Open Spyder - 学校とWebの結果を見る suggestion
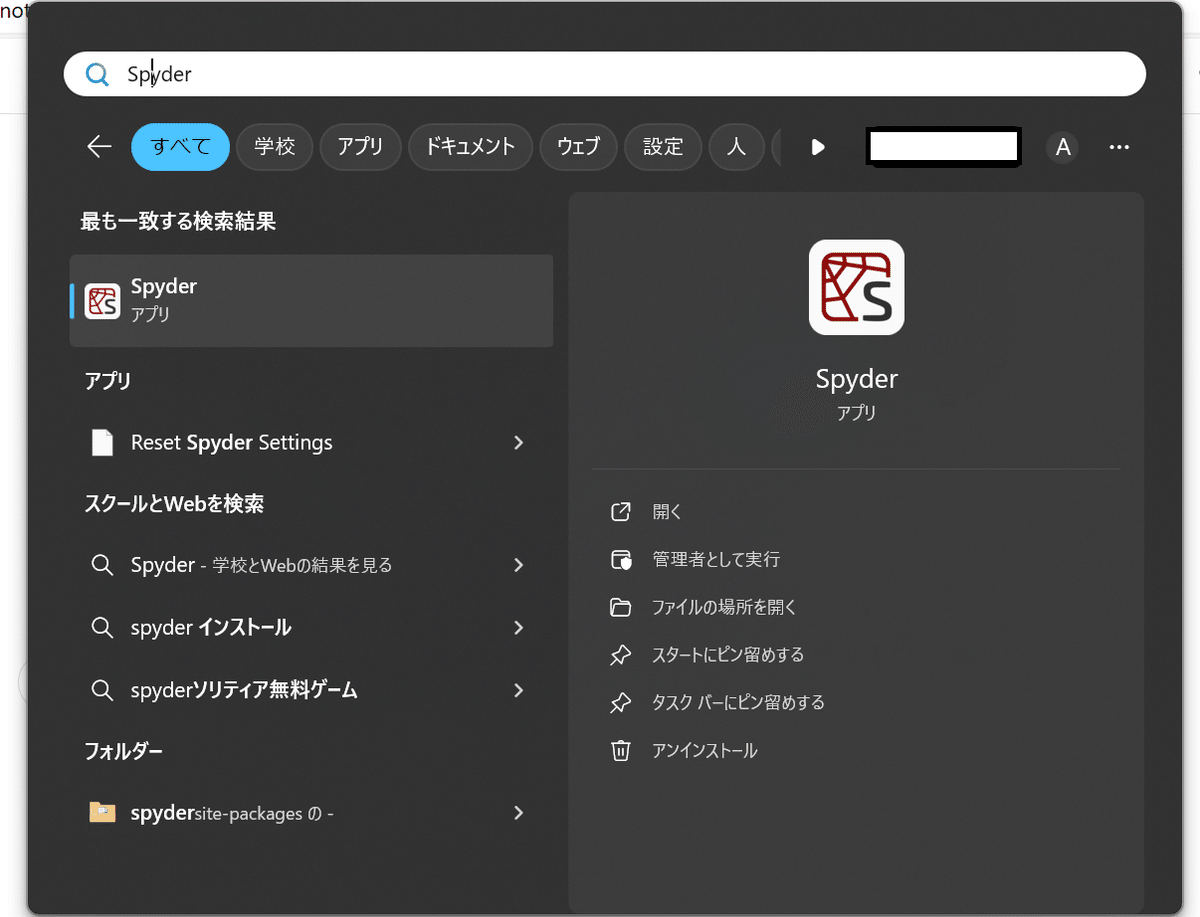The width and height of the screenshot is (1200, 917). click(311, 565)
